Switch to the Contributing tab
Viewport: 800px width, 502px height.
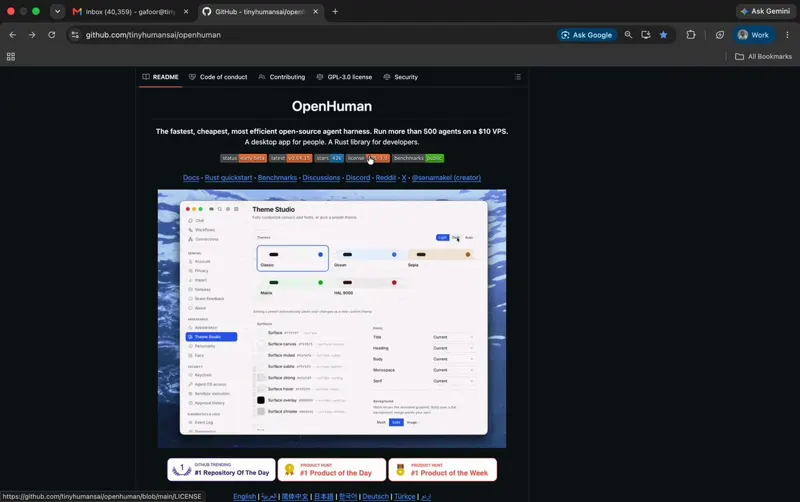[282, 77]
